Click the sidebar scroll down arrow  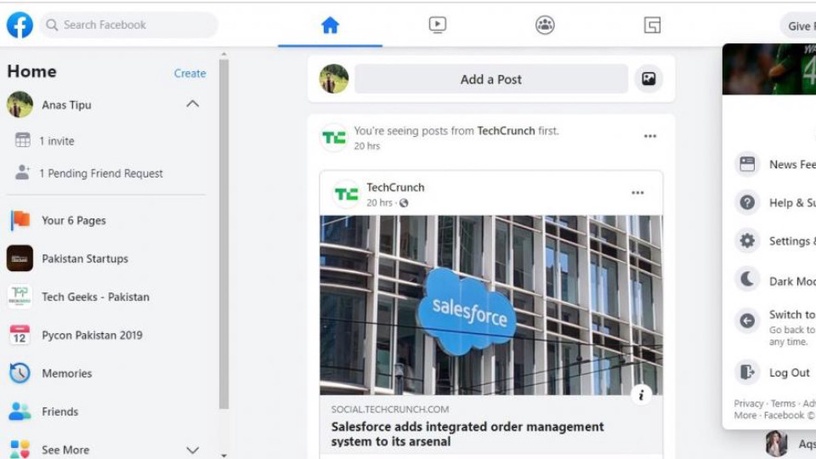[224, 455]
